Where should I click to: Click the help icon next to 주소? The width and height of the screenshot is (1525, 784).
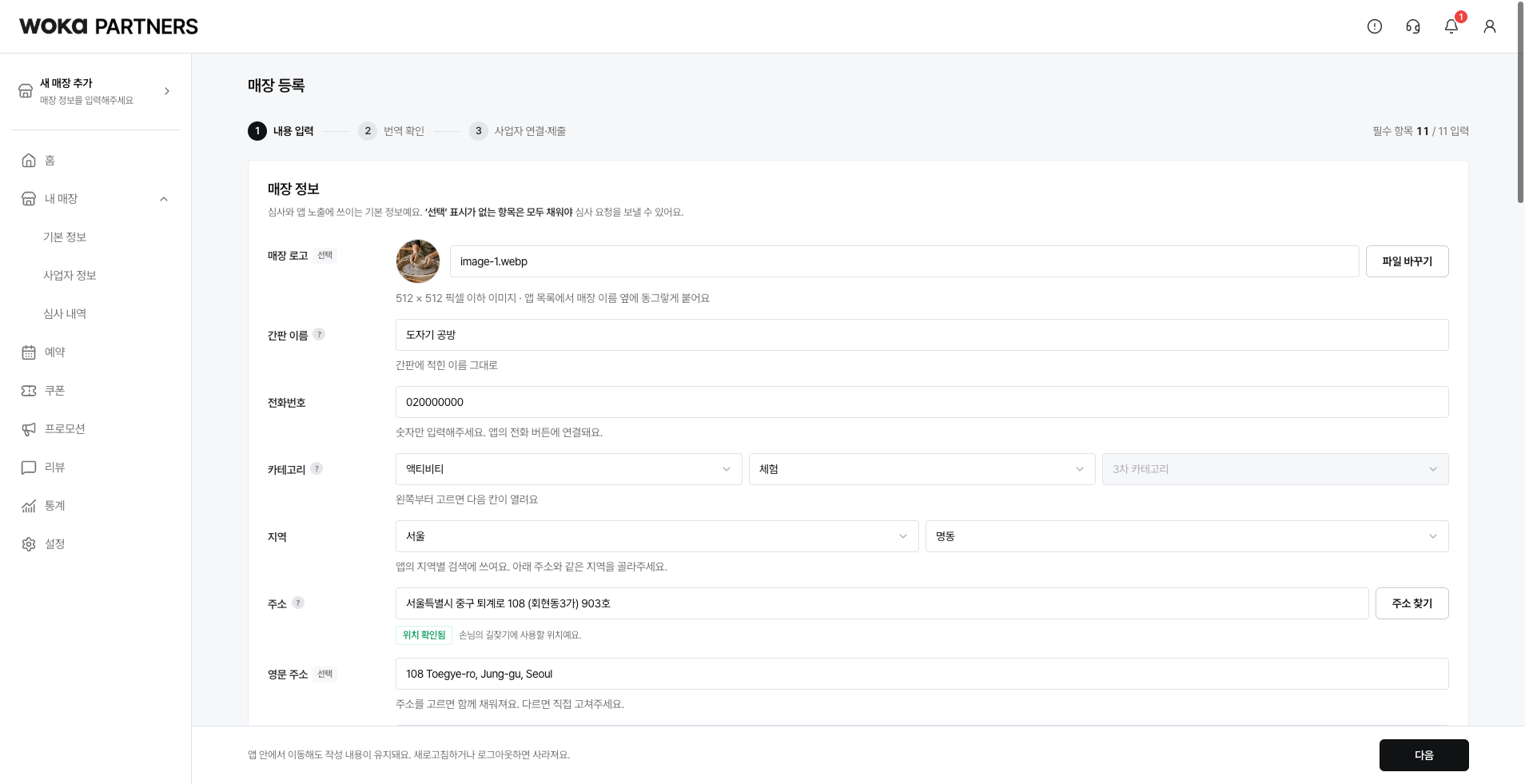(x=298, y=603)
